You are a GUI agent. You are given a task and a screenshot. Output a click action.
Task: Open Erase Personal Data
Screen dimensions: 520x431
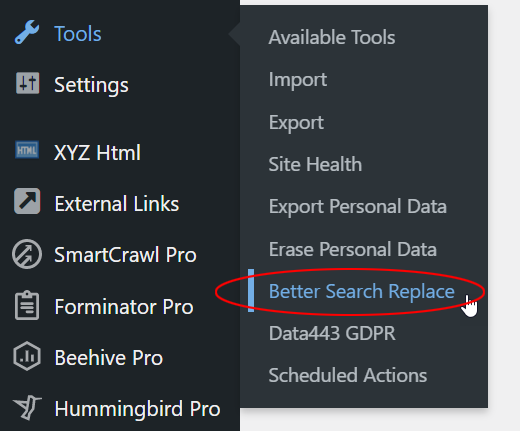tap(353, 249)
